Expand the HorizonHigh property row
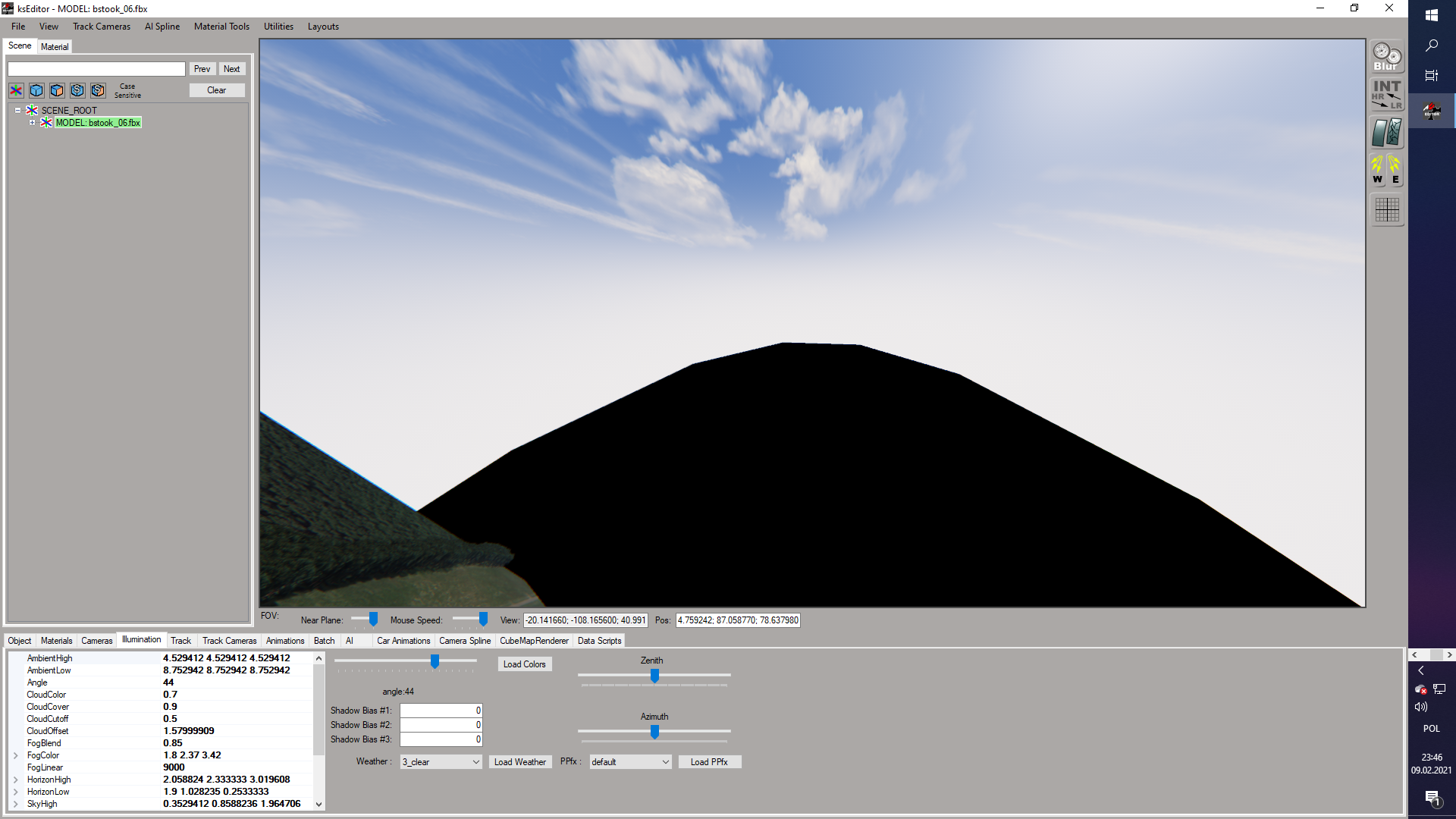Viewport: 1456px width, 819px height. coord(15,780)
